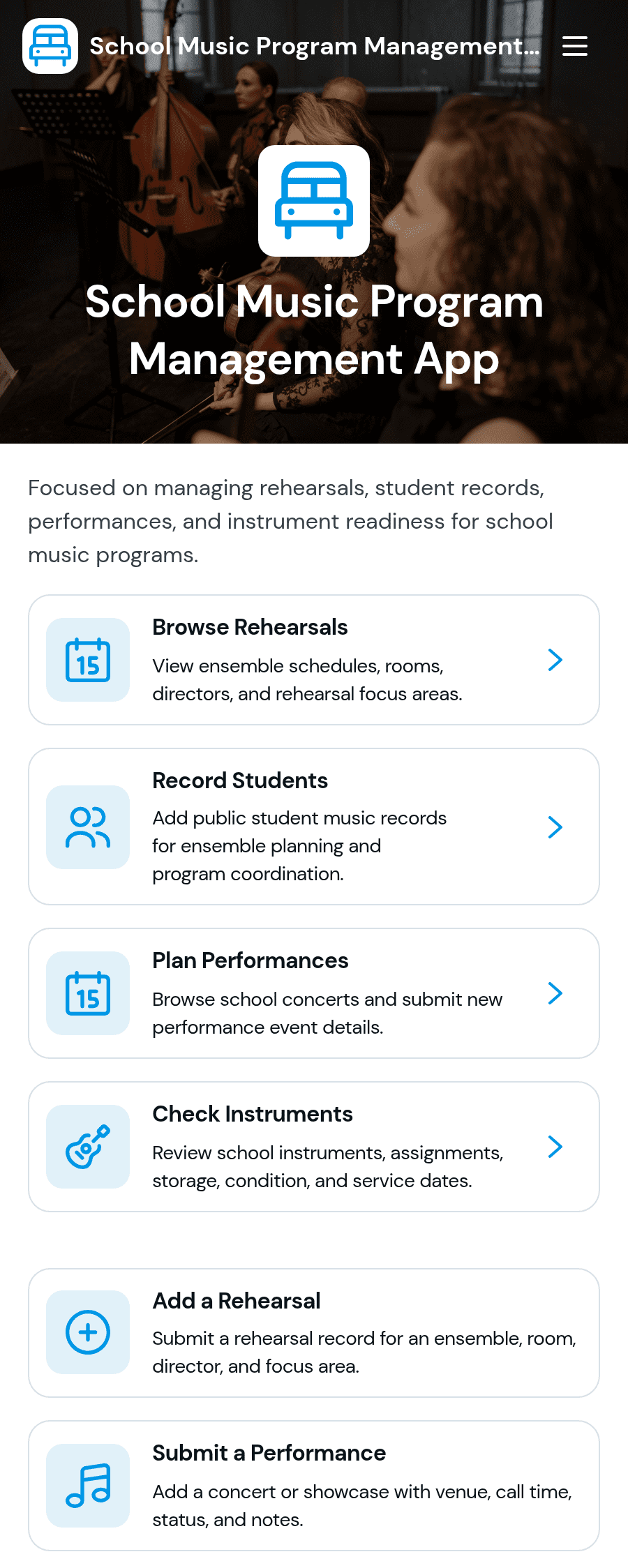The width and height of the screenshot is (628, 1568).
Task: Click the Plan Performances calendar icon
Action: (x=88, y=993)
